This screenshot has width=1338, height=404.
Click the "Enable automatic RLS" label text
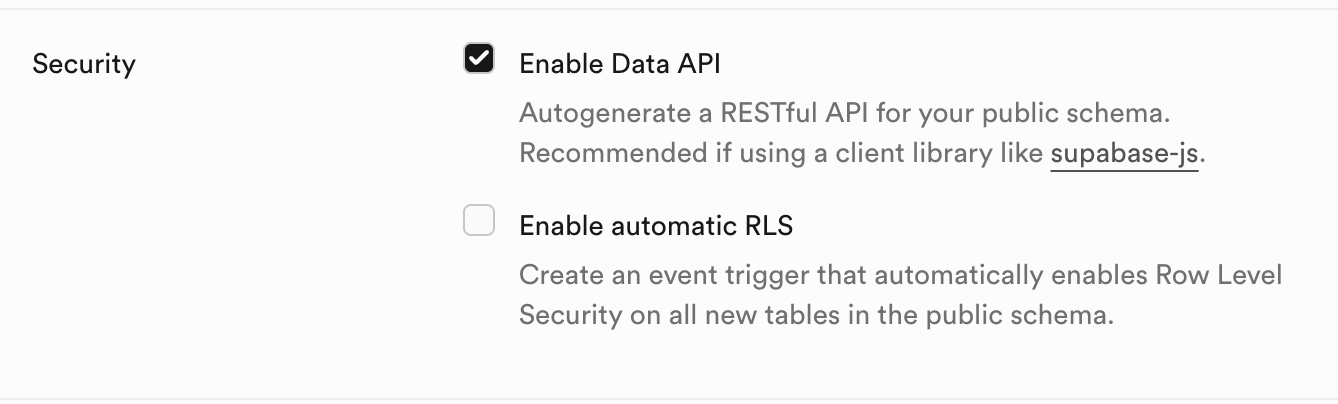pos(655,226)
